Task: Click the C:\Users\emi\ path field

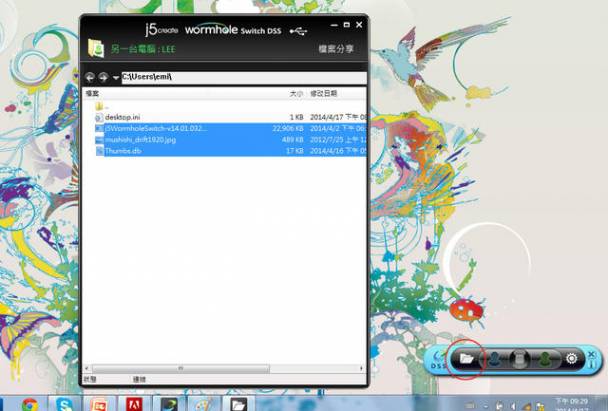Action: click(x=244, y=77)
